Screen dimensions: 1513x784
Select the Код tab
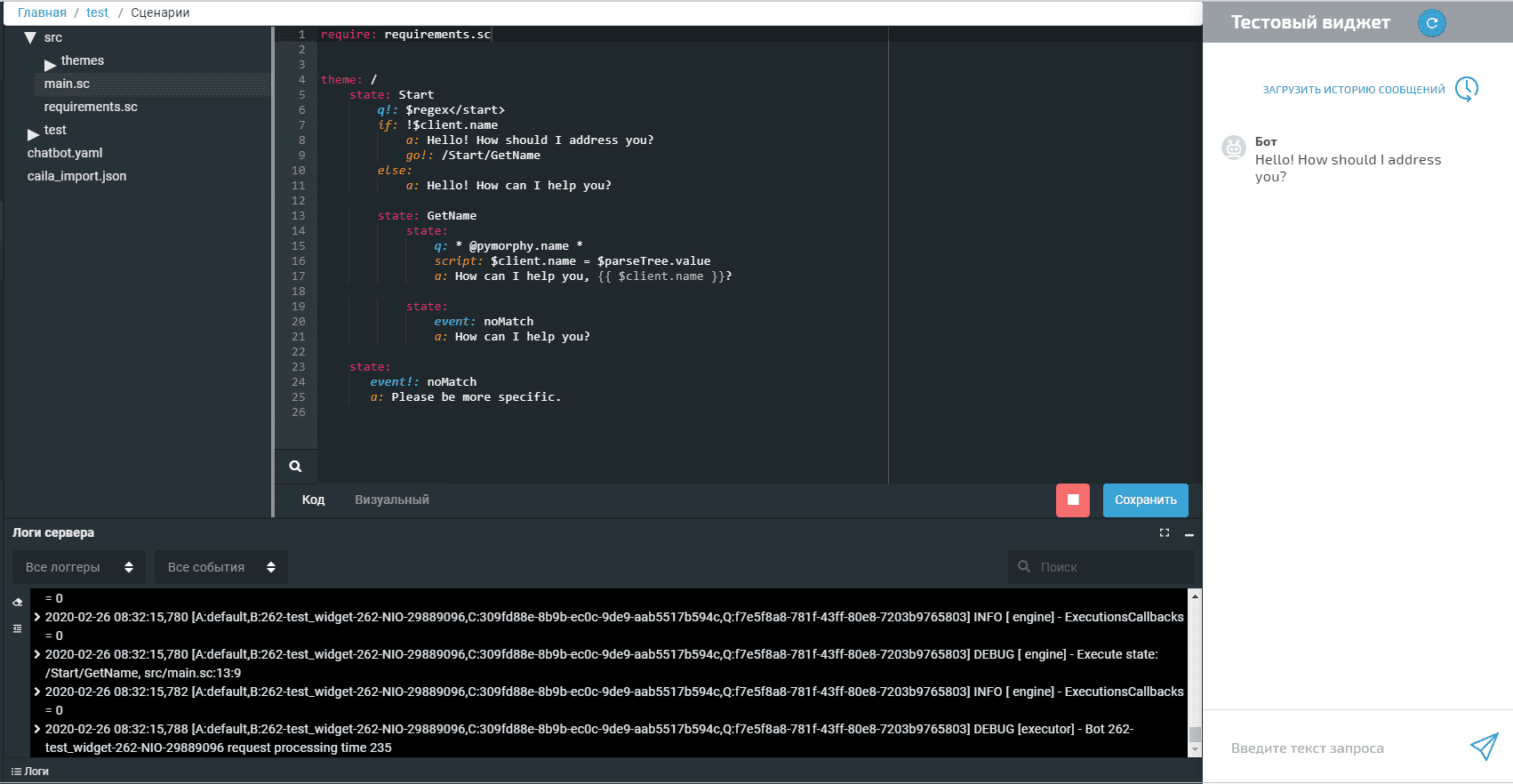click(x=313, y=500)
